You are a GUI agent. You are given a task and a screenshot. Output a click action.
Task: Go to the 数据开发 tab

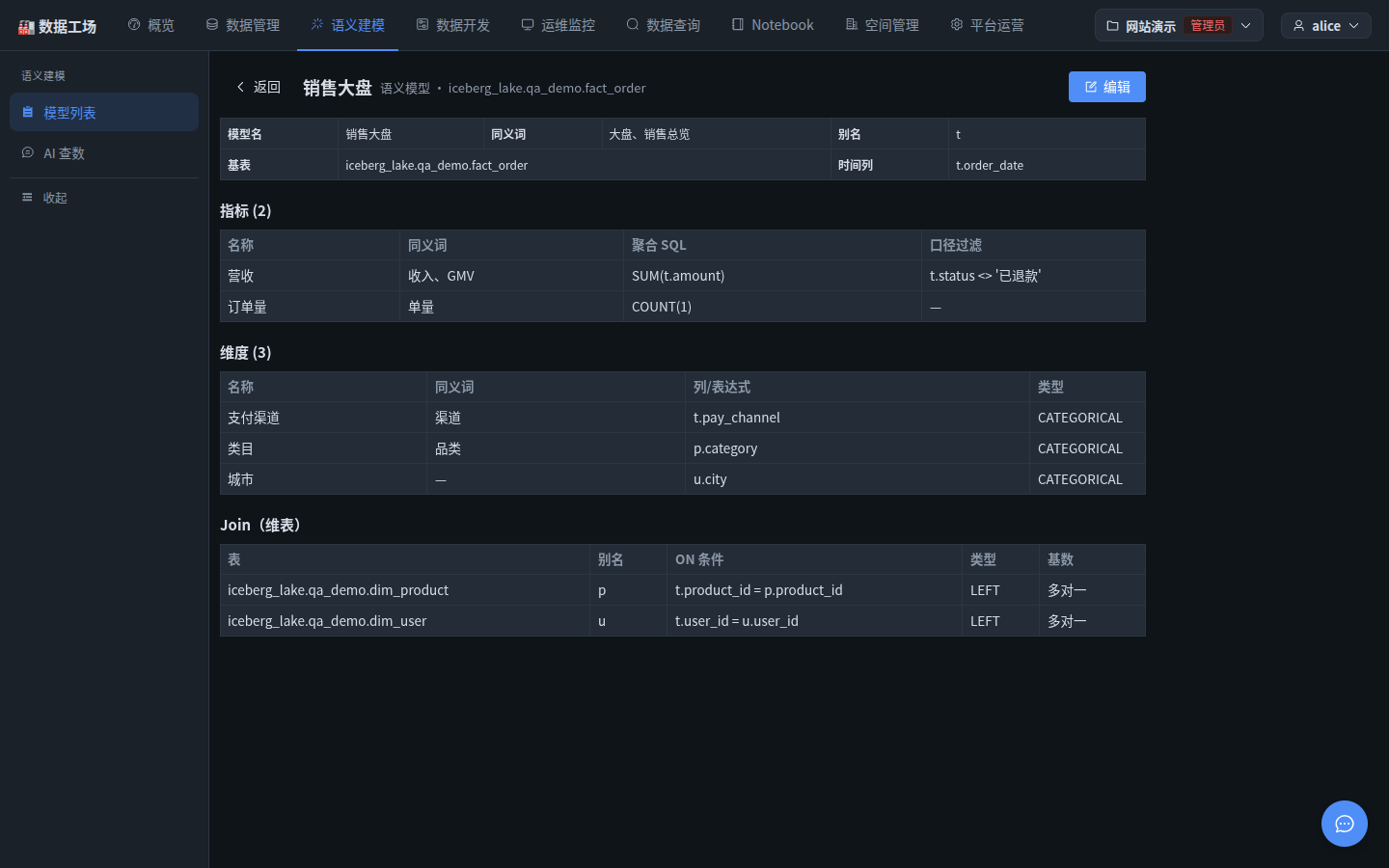[x=453, y=25]
